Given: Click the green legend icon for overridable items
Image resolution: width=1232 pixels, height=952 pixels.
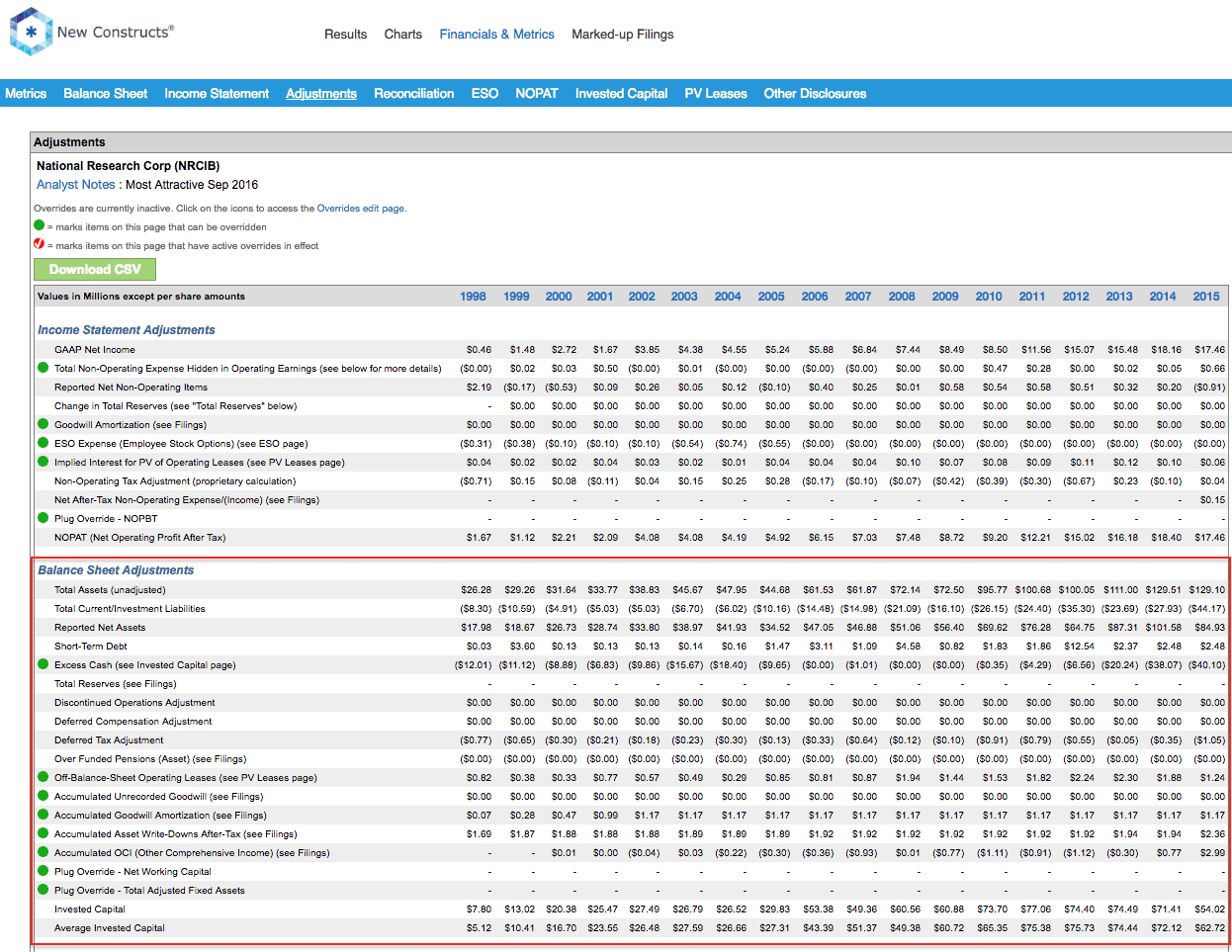Looking at the screenshot, I should 40,225.
